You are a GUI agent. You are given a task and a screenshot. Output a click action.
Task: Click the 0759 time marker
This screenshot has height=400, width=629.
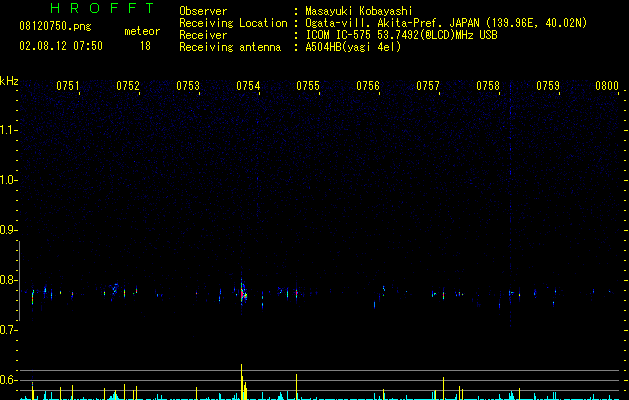tap(548, 86)
